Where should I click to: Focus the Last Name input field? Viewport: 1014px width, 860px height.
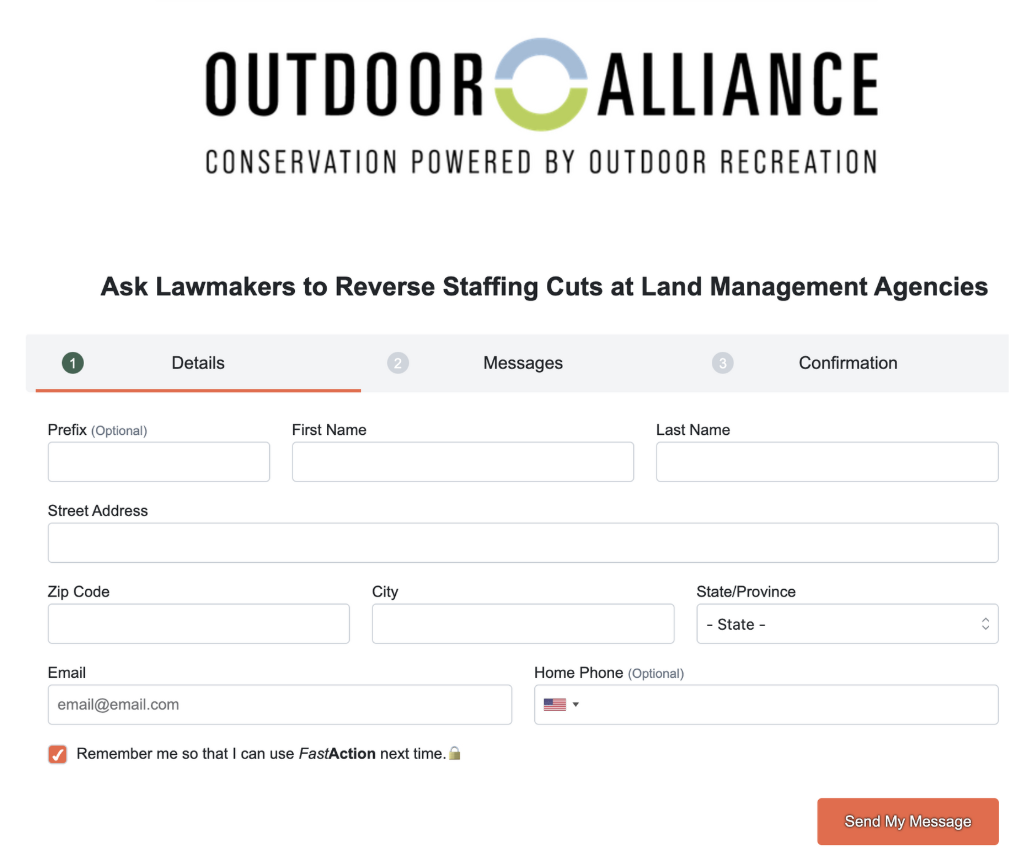(827, 462)
